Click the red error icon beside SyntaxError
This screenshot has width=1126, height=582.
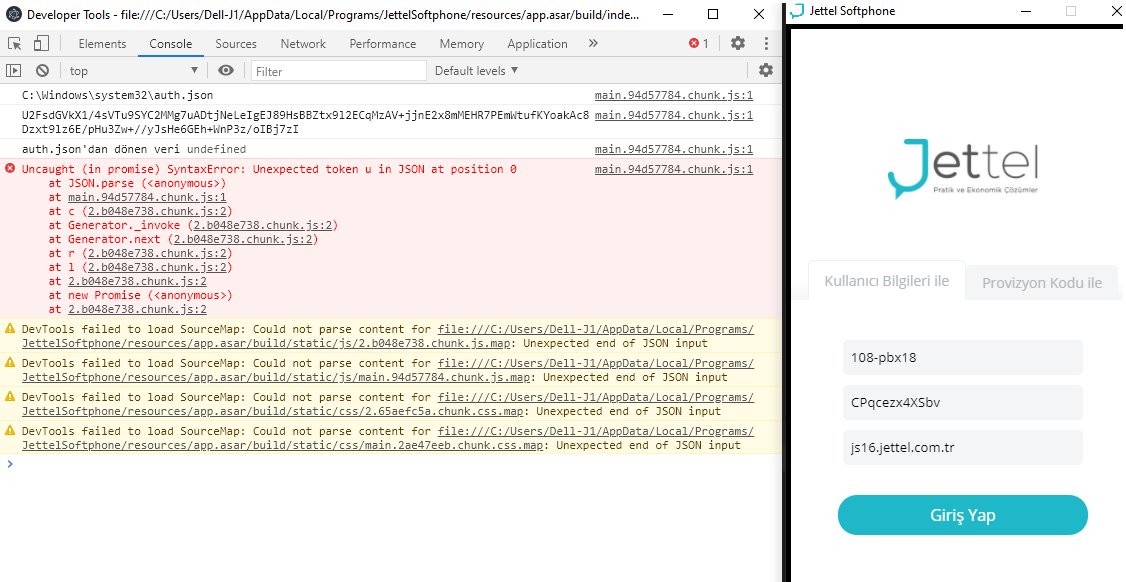(10, 168)
